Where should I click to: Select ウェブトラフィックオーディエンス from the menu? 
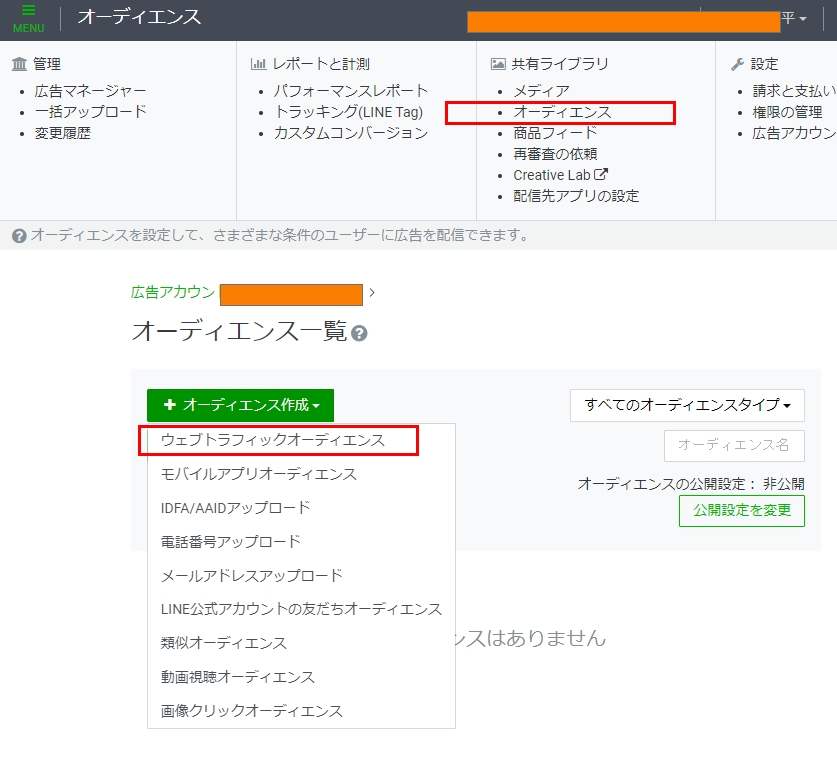tap(272, 440)
